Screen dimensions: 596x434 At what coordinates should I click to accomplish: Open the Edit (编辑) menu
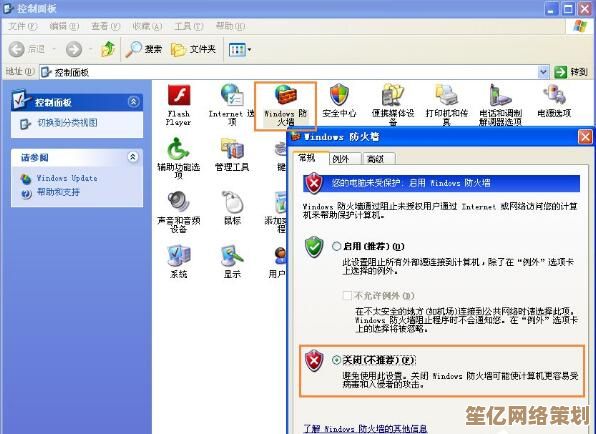point(64,26)
